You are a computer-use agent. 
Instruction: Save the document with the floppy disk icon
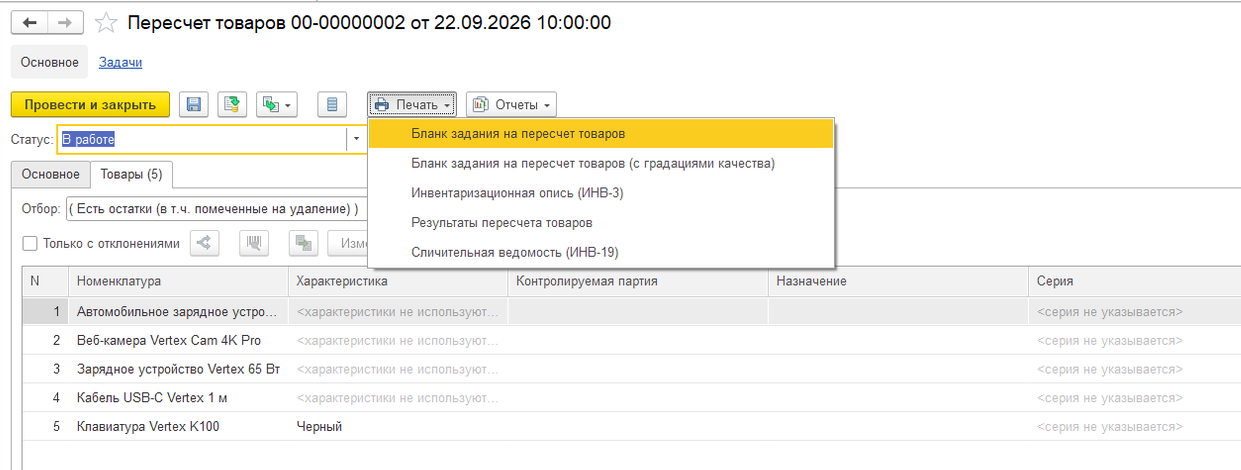[x=194, y=104]
